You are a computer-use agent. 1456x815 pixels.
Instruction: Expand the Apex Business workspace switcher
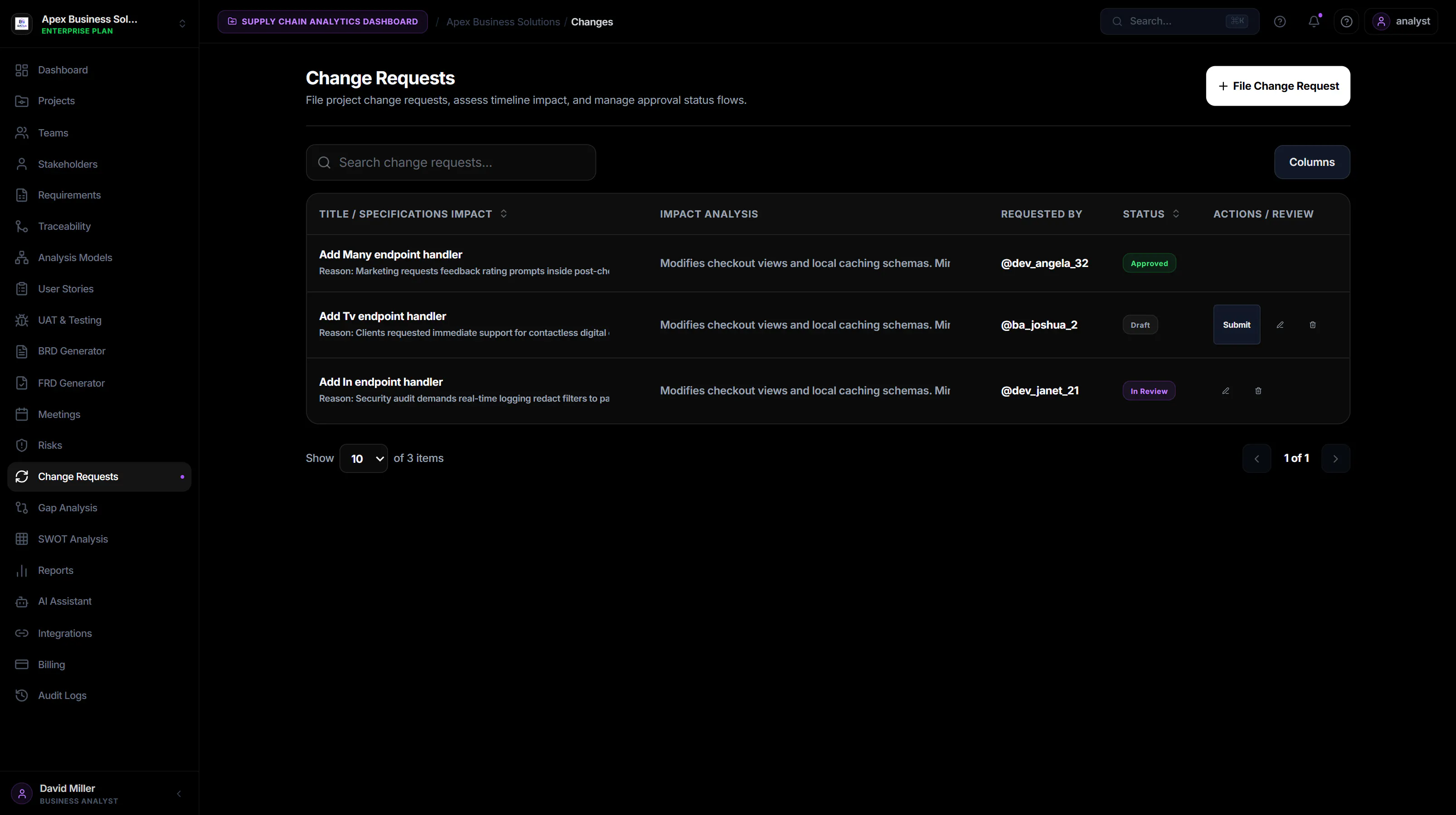point(182,24)
